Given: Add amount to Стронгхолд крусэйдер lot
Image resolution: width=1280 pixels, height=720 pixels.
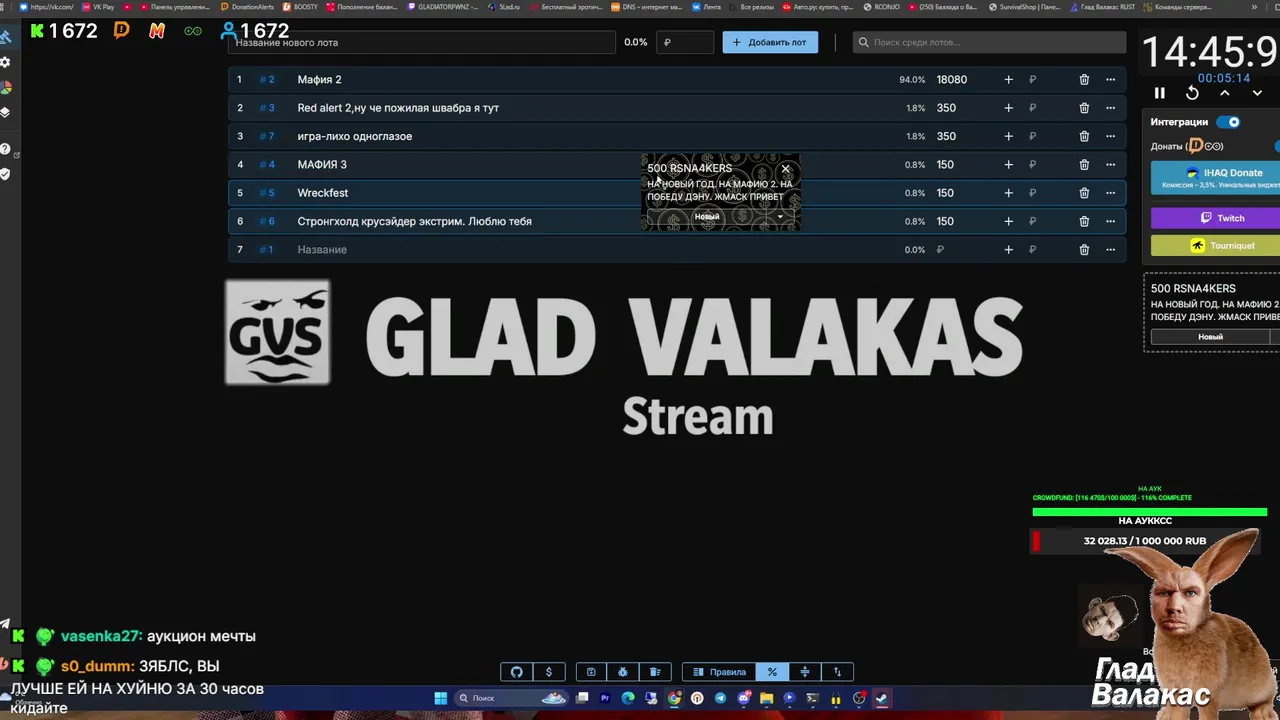Looking at the screenshot, I should 1008,221.
